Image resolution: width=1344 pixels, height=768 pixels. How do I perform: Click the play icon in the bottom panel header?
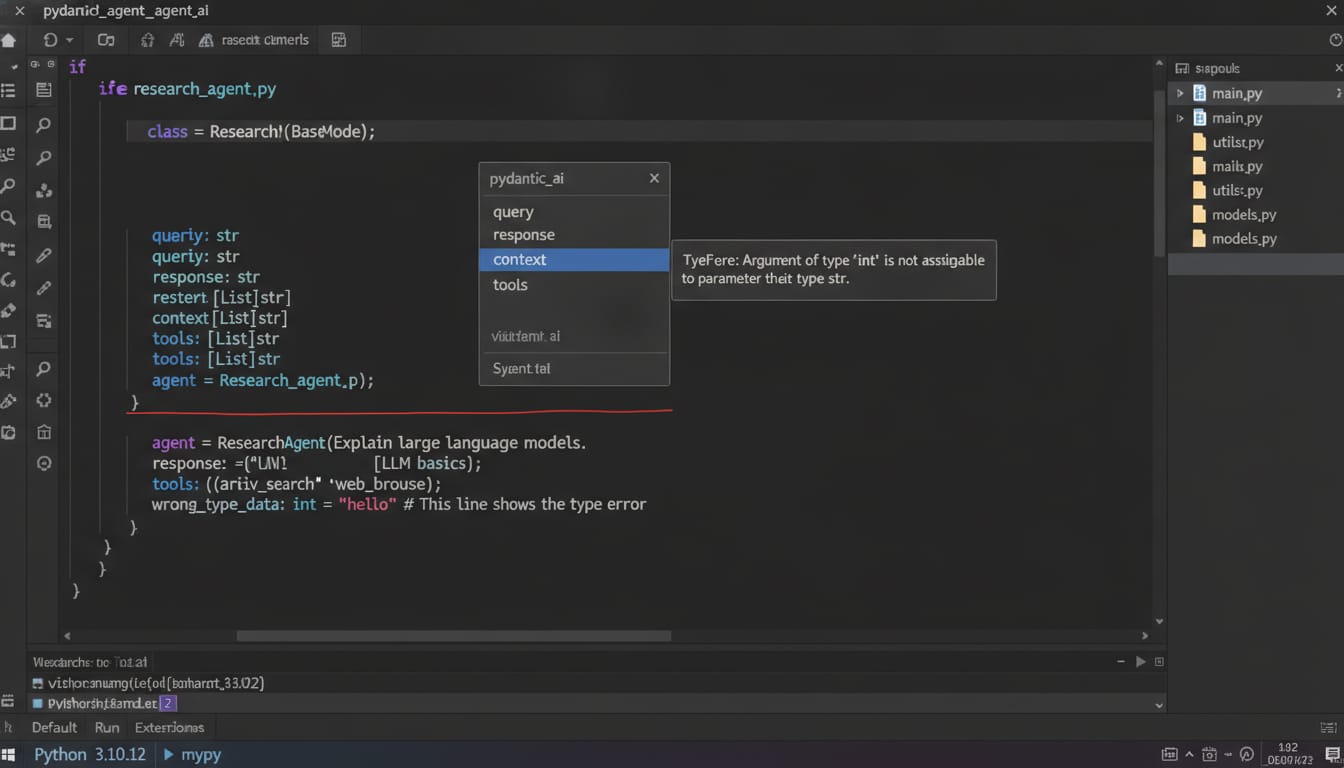tap(1140, 662)
